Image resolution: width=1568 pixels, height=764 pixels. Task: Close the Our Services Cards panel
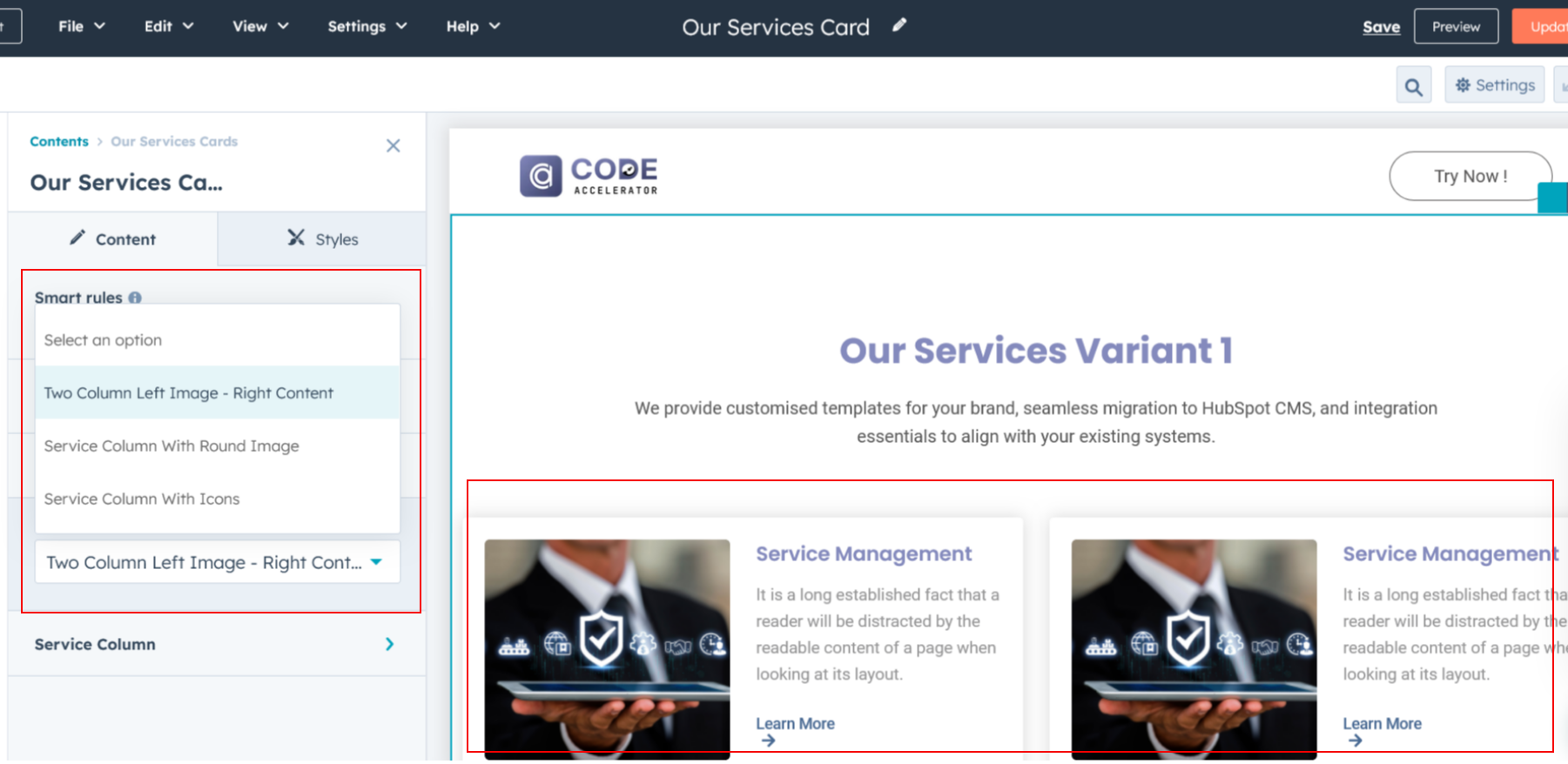pyautogui.click(x=393, y=145)
